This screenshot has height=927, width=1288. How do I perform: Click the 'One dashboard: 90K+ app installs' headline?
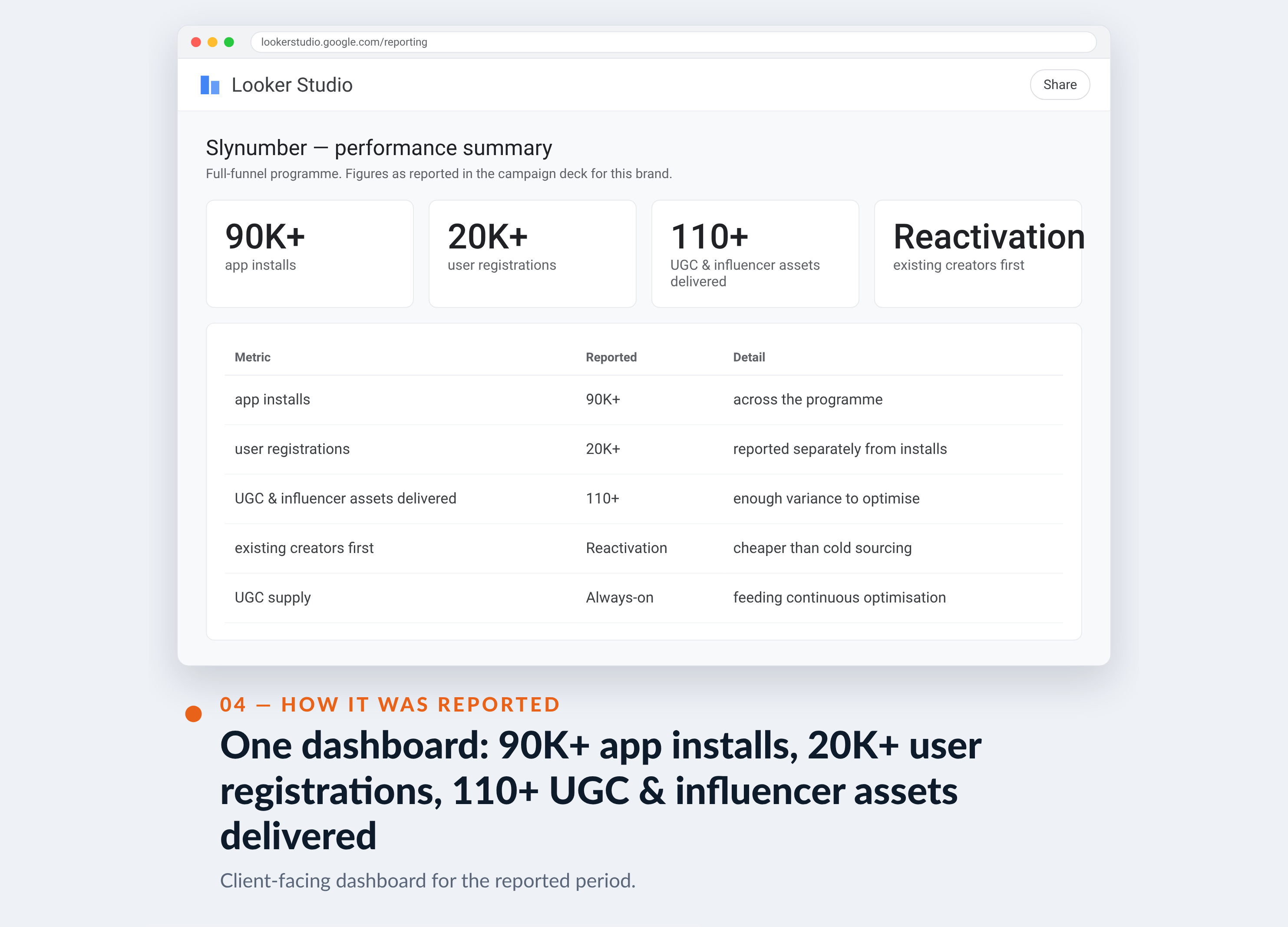pyautogui.click(x=600, y=790)
